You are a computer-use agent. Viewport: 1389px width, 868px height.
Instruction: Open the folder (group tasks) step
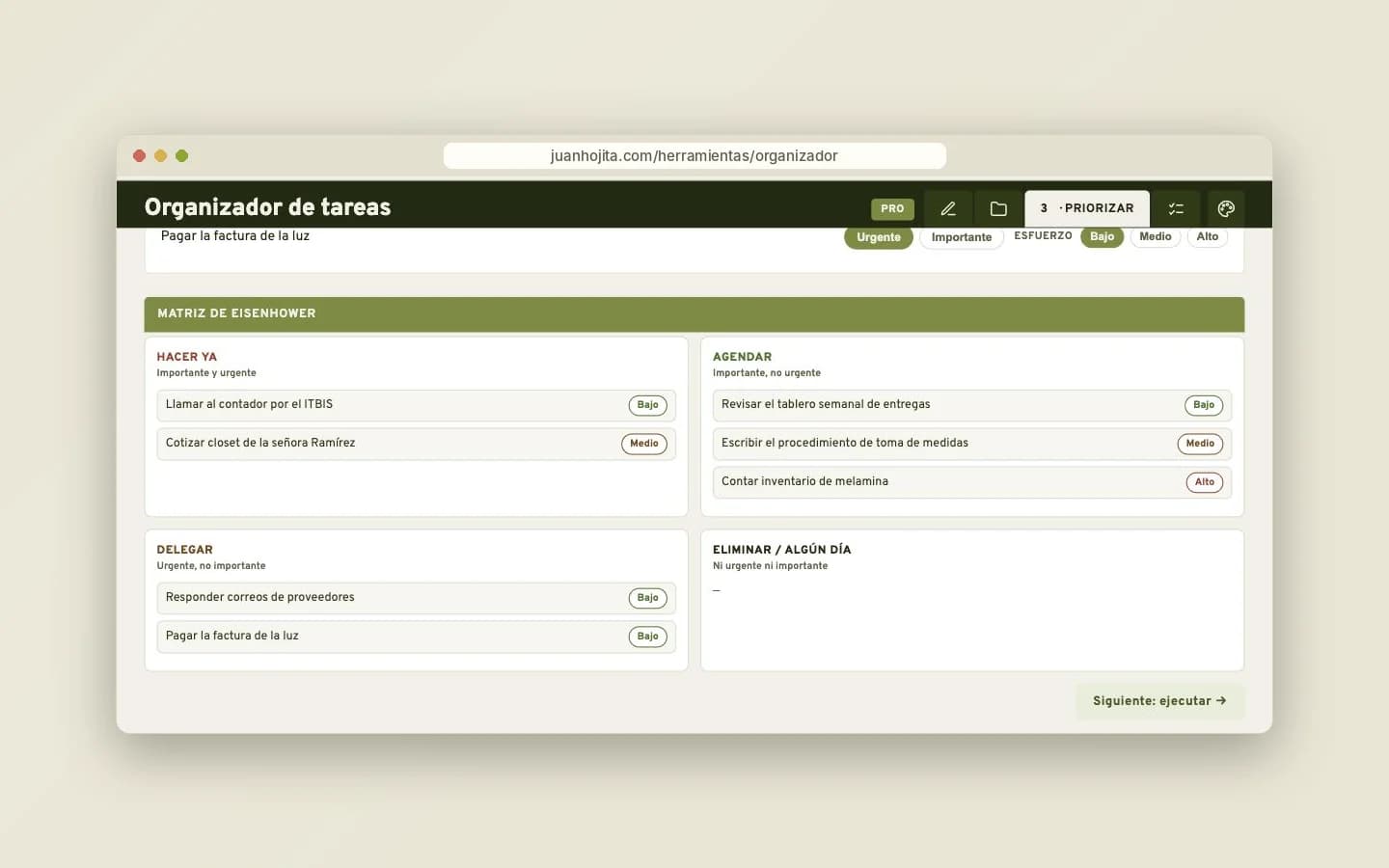(998, 208)
